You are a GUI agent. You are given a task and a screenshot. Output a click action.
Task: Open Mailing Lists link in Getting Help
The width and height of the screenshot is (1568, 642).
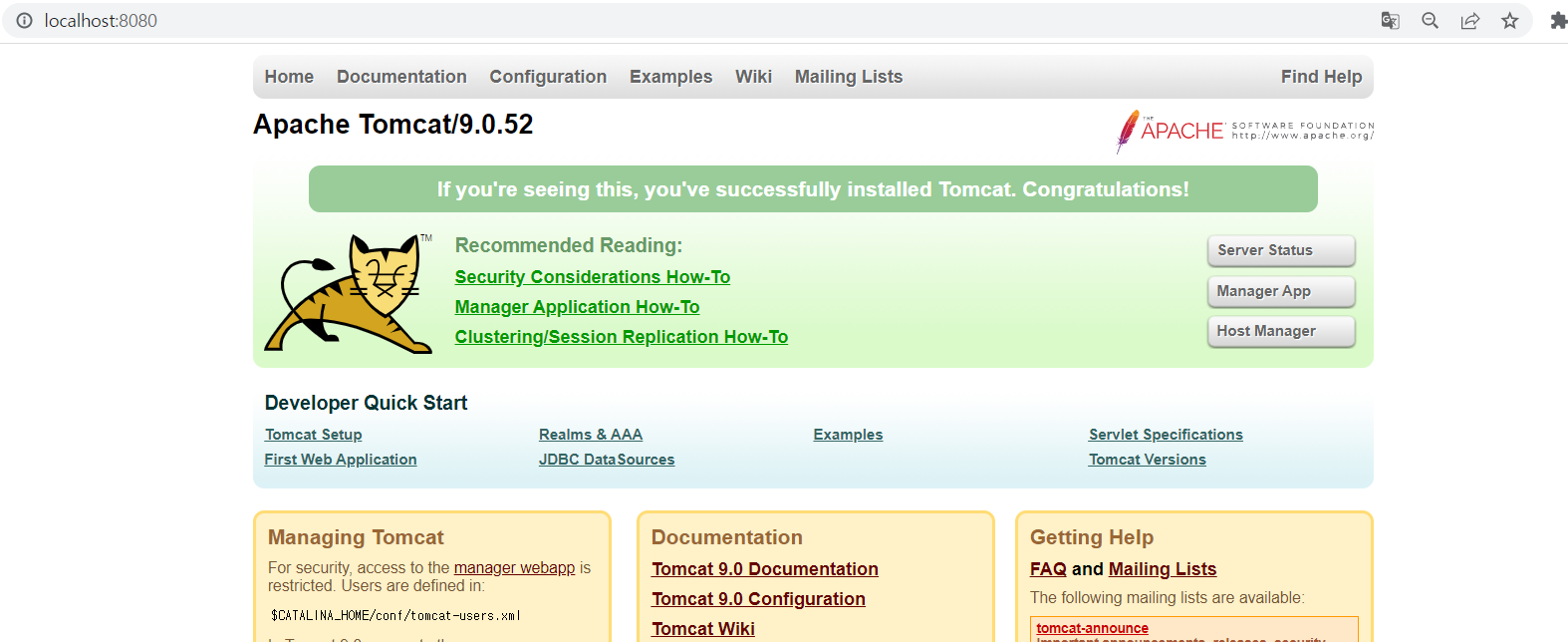1163,569
